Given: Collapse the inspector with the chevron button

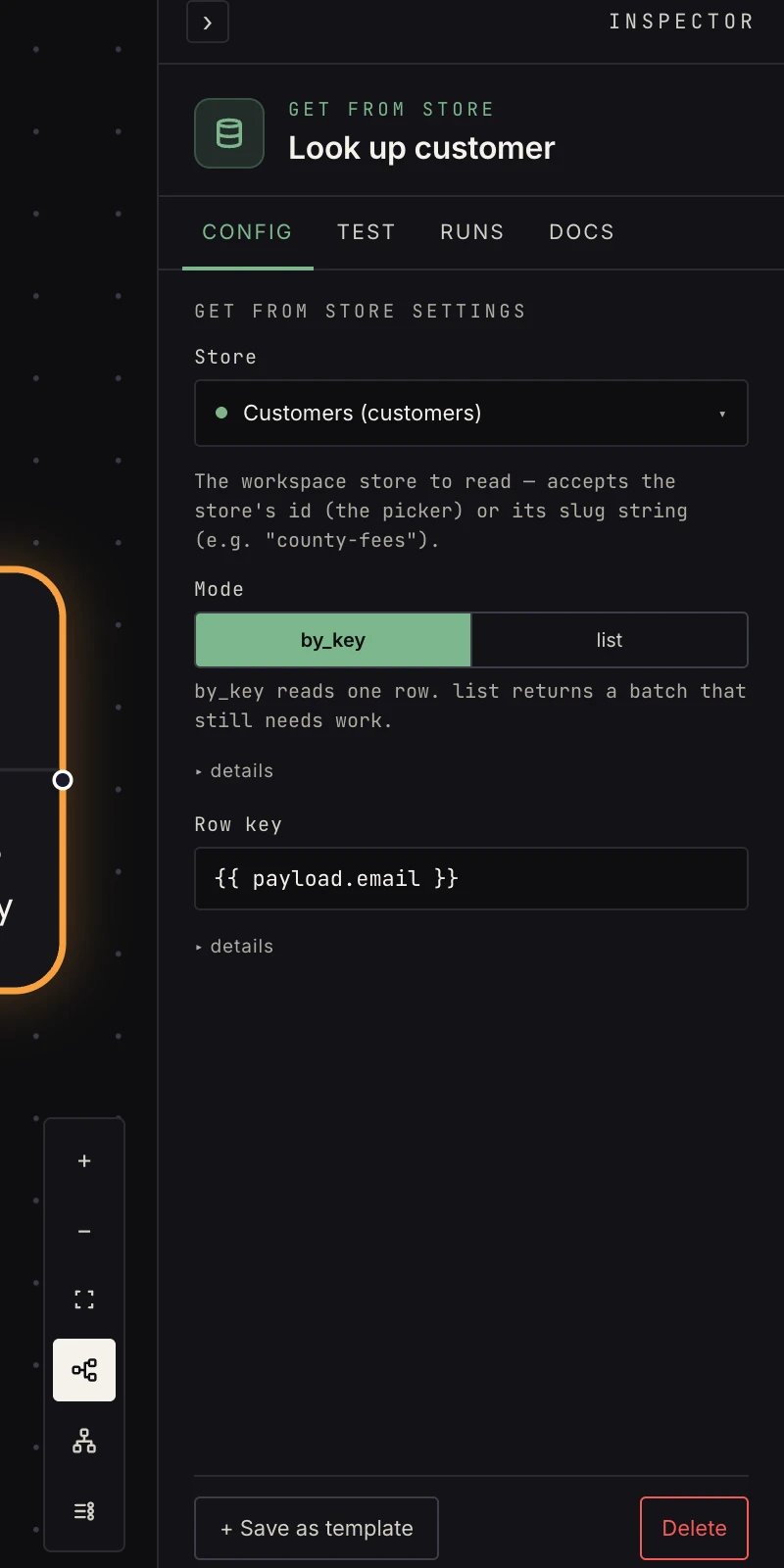Looking at the screenshot, I should point(208,23).
